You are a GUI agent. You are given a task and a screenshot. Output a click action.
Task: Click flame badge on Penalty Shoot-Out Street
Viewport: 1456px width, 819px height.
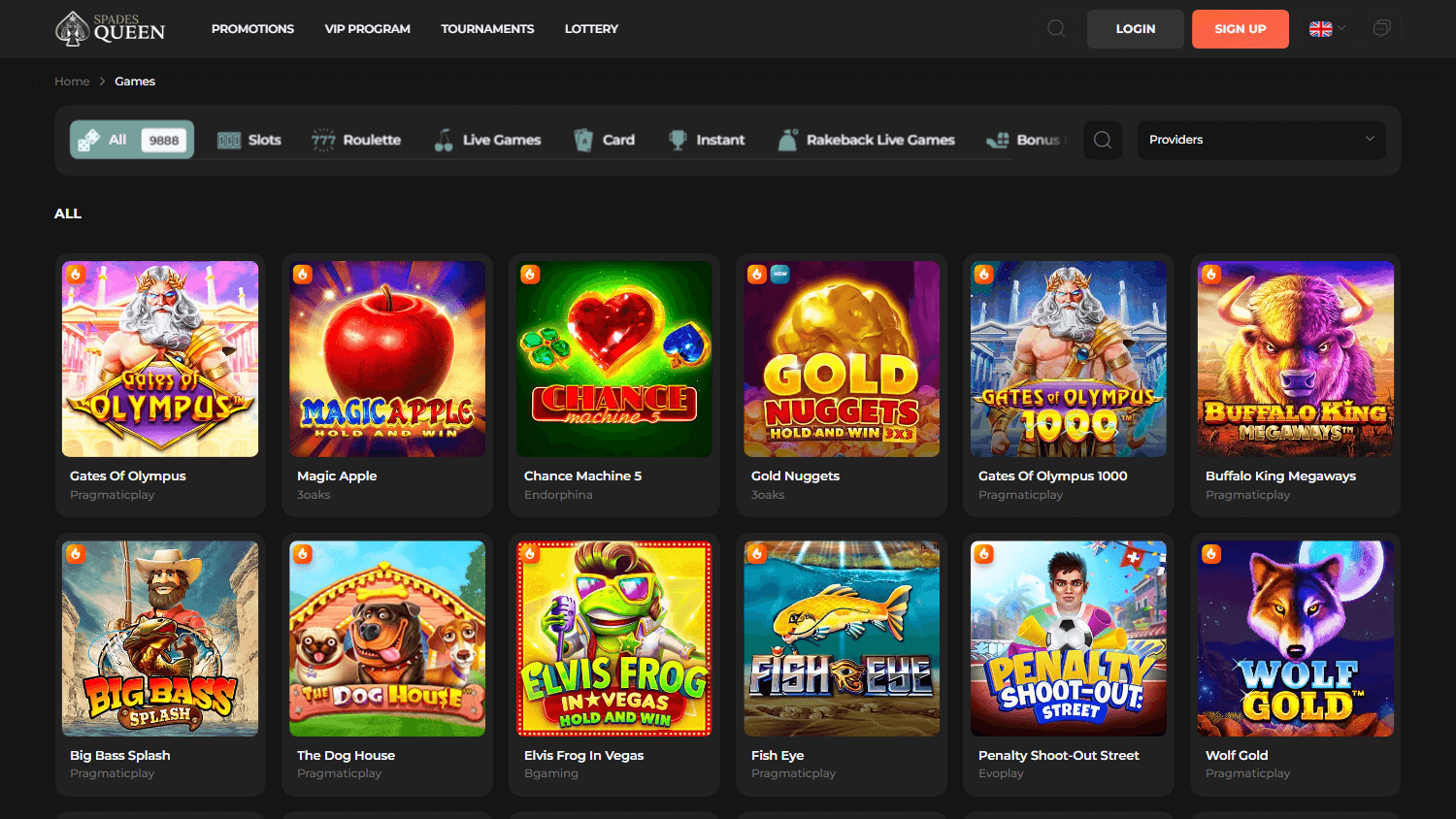[x=984, y=554]
